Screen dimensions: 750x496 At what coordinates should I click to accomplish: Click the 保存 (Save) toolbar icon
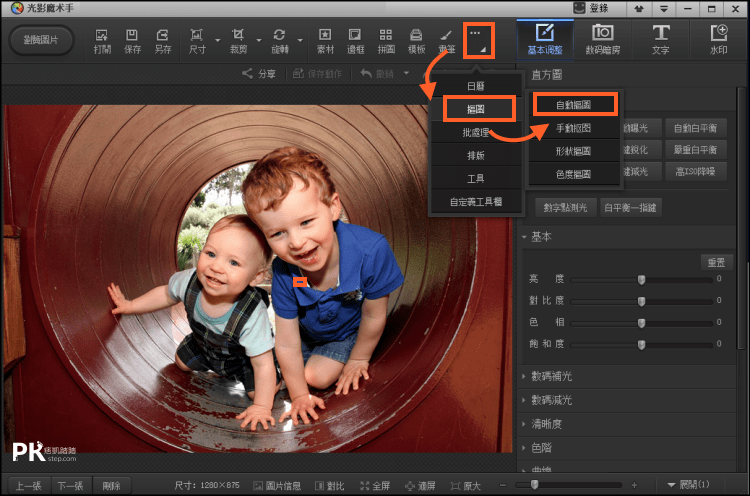point(132,35)
